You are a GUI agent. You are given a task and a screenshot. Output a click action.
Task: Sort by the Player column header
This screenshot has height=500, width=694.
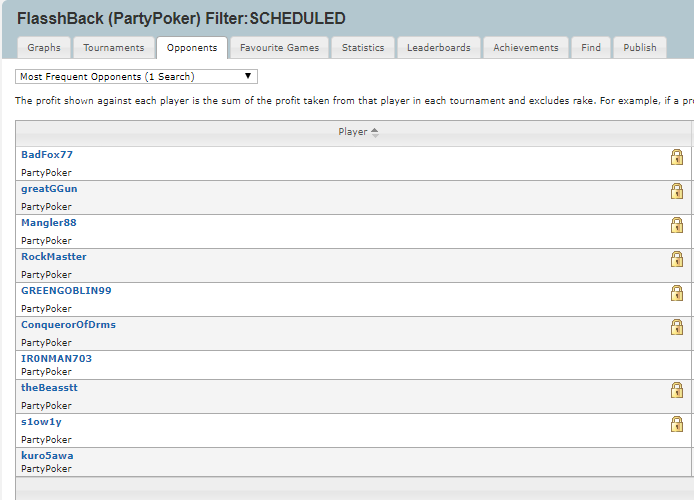point(358,131)
